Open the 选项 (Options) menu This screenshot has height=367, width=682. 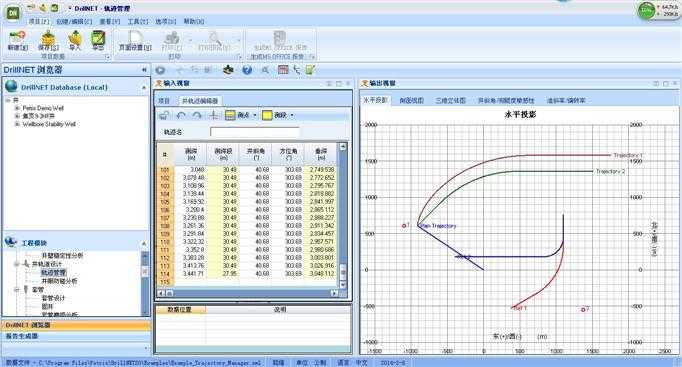(166, 21)
